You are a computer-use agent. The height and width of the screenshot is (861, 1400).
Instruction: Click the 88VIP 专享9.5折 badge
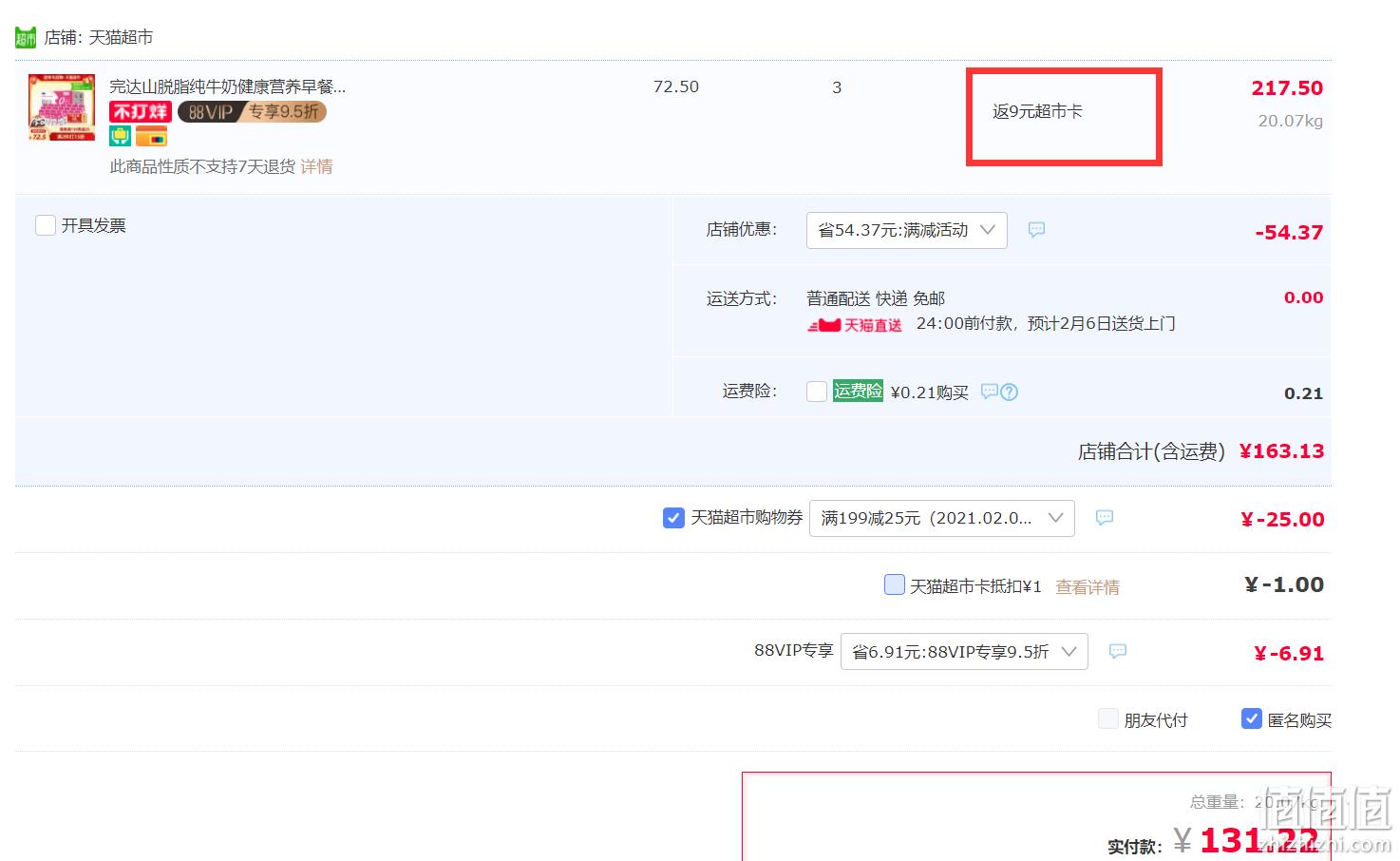pyautogui.click(x=252, y=111)
